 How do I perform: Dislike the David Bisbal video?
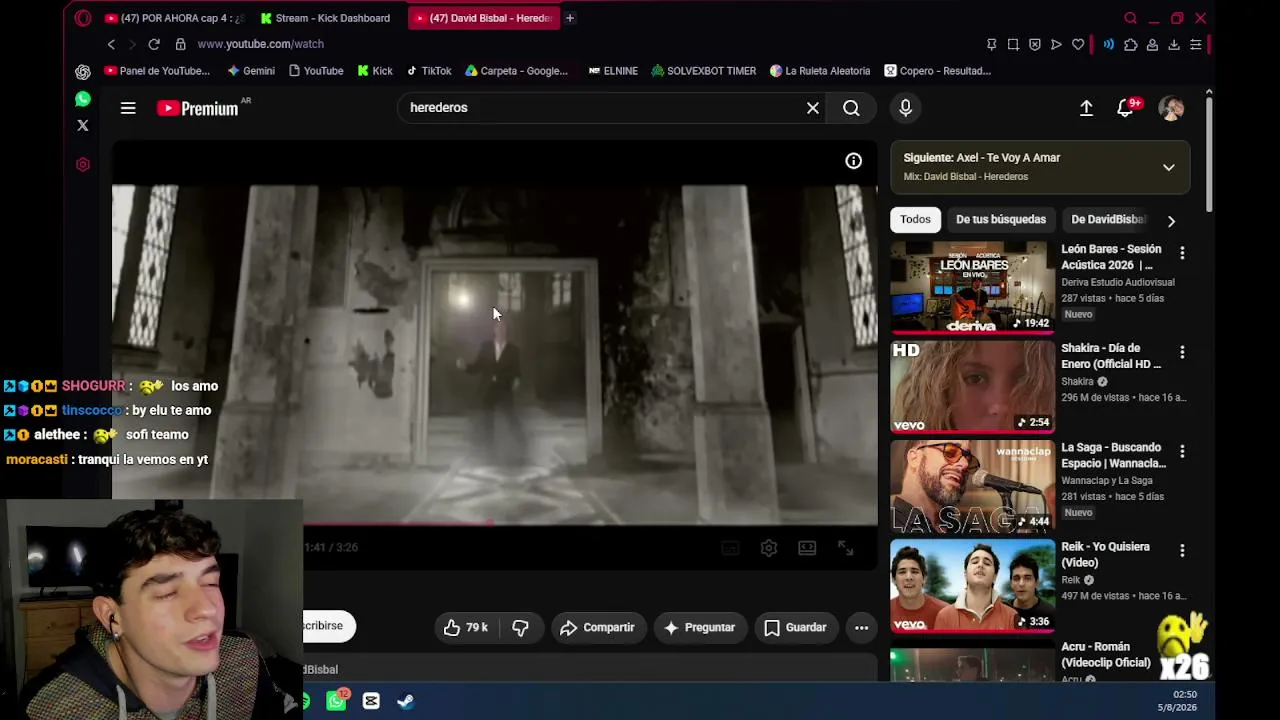[x=520, y=627]
